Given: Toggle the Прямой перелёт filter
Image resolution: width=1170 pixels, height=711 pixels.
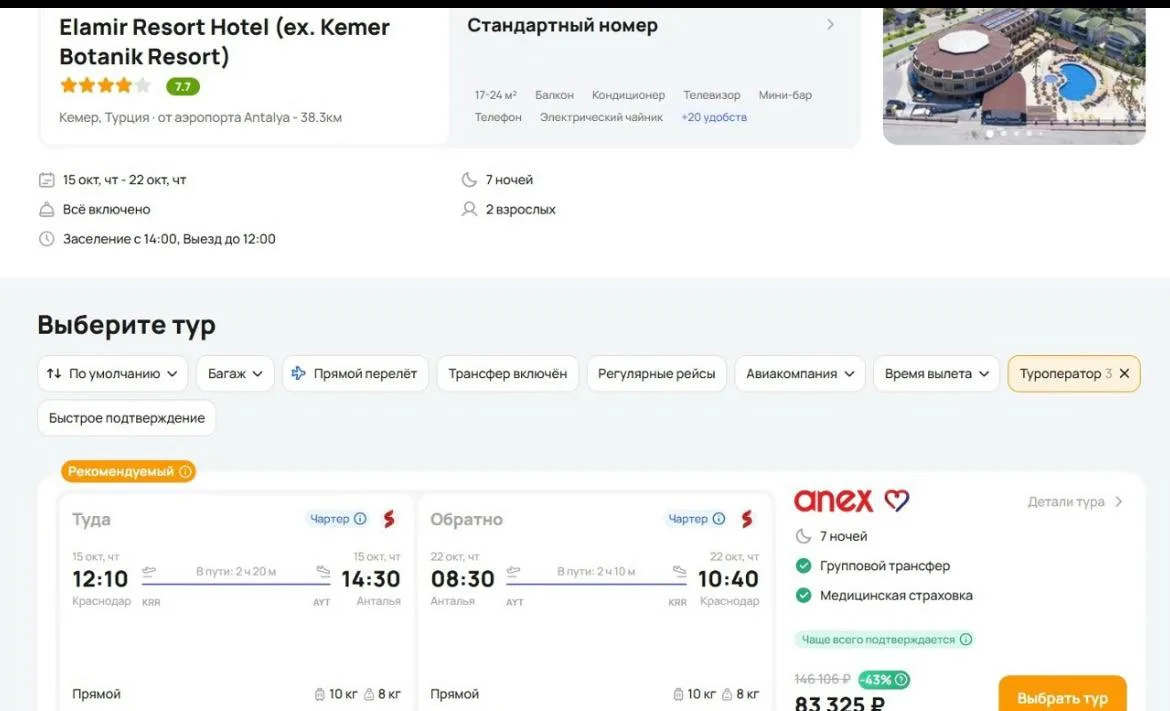Looking at the screenshot, I should pos(355,374).
